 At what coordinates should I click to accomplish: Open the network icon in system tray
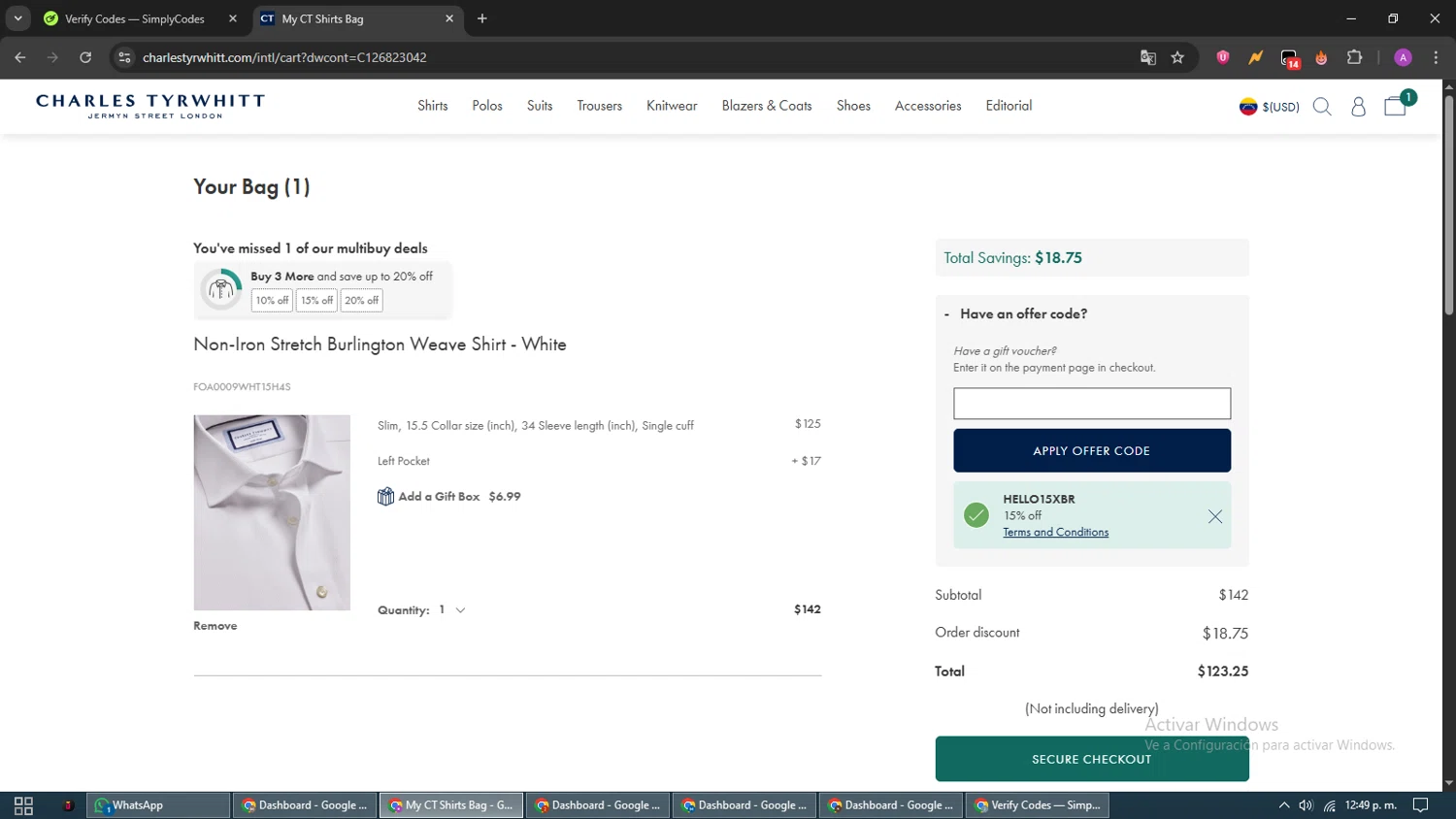coord(1329,805)
